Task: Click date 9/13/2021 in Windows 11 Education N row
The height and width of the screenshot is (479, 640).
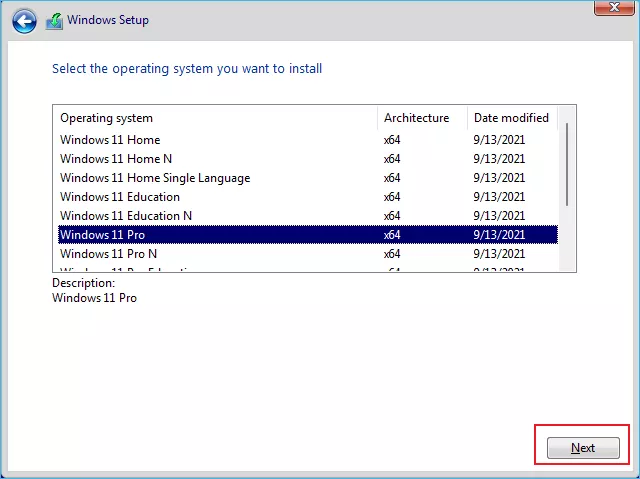Action: click(499, 216)
